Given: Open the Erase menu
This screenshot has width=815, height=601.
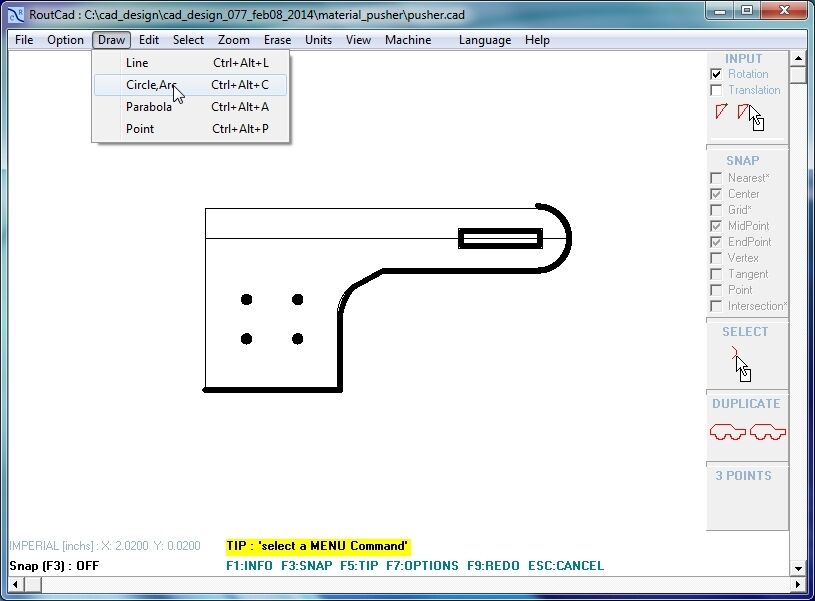Looking at the screenshot, I should click(277, 40).
